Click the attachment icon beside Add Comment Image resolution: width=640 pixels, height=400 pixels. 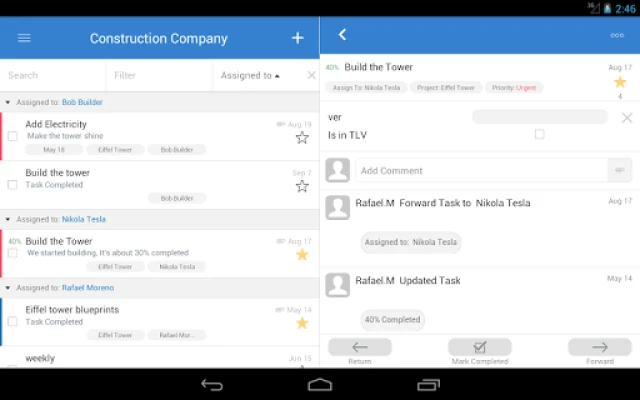click(620, 170)
